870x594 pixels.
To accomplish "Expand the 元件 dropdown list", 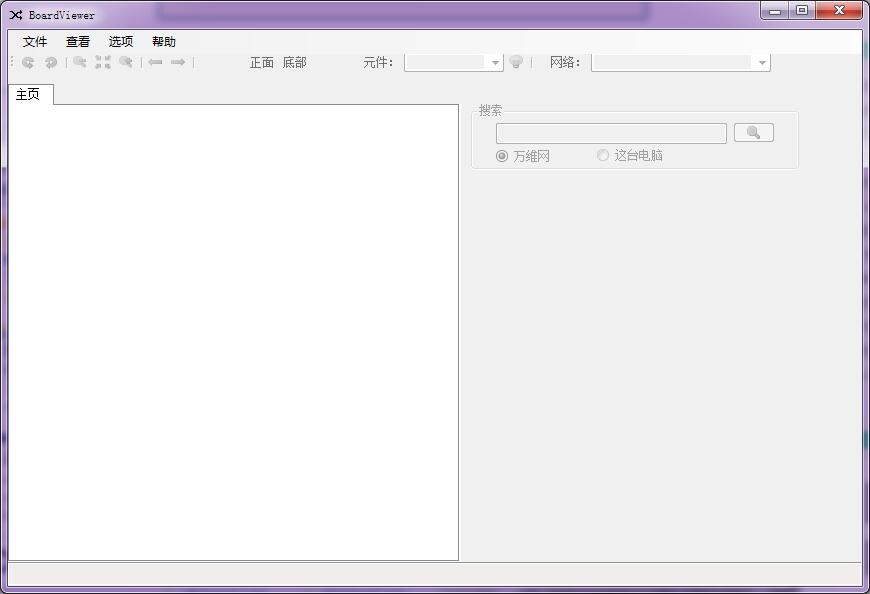I will 495,63.
